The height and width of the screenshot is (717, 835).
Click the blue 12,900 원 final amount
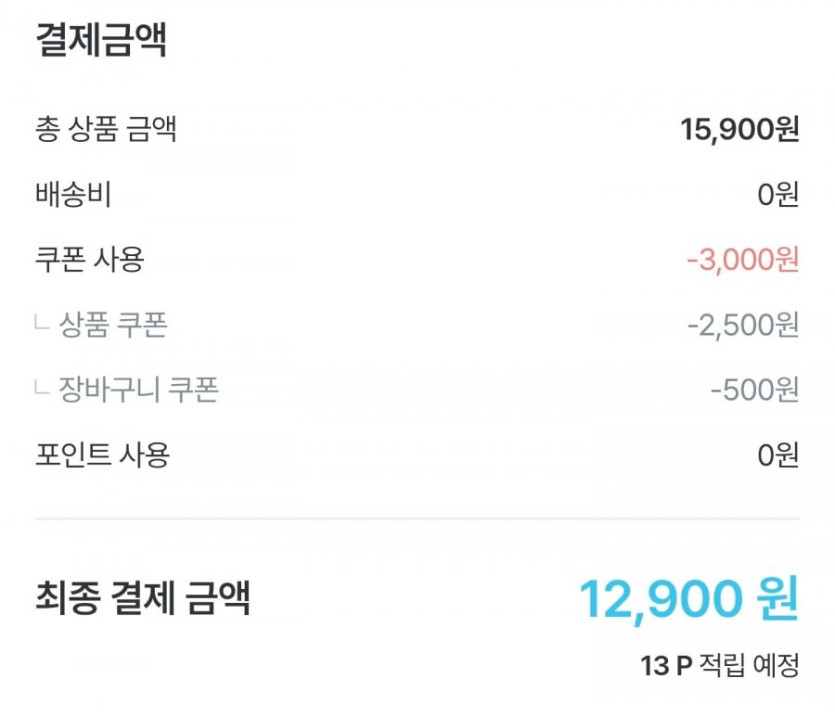click(689, 598)
